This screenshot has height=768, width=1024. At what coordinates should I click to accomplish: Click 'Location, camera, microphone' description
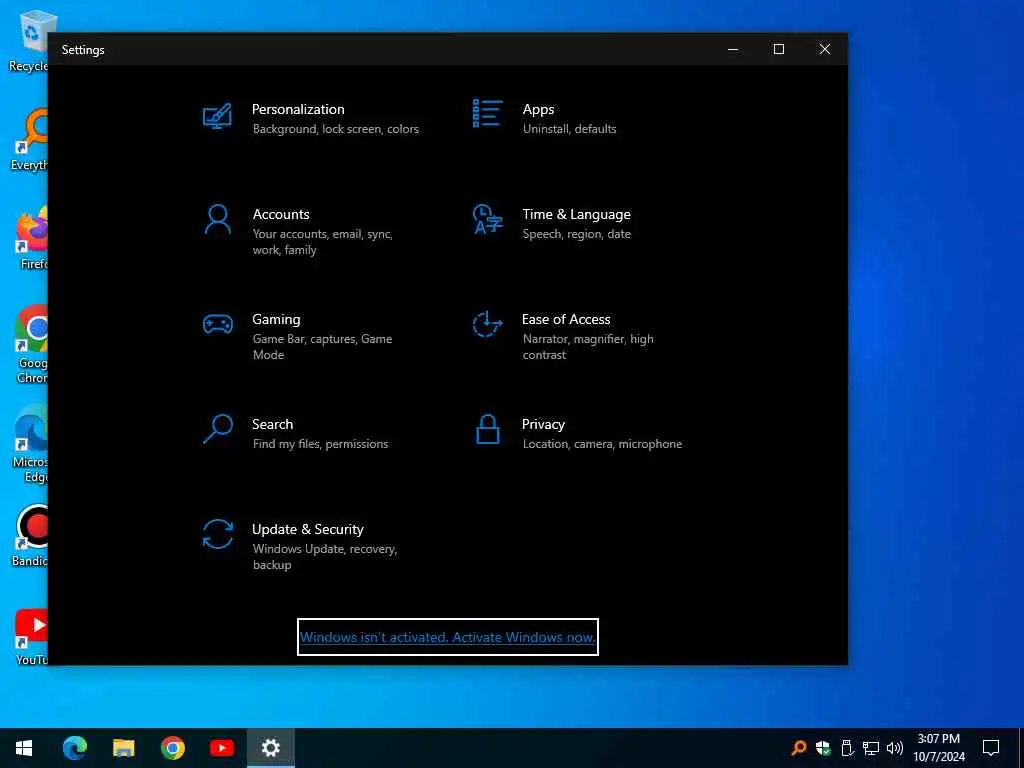click(x=602, y=444)
